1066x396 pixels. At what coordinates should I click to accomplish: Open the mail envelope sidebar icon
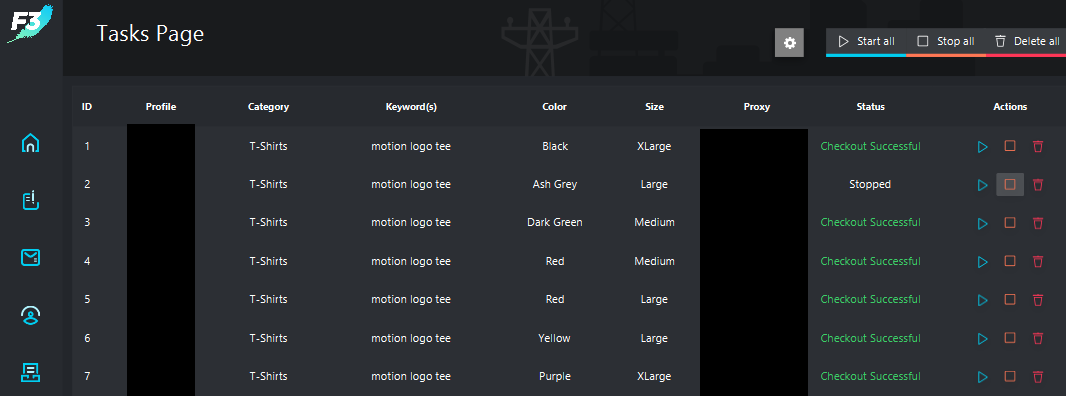31,257
